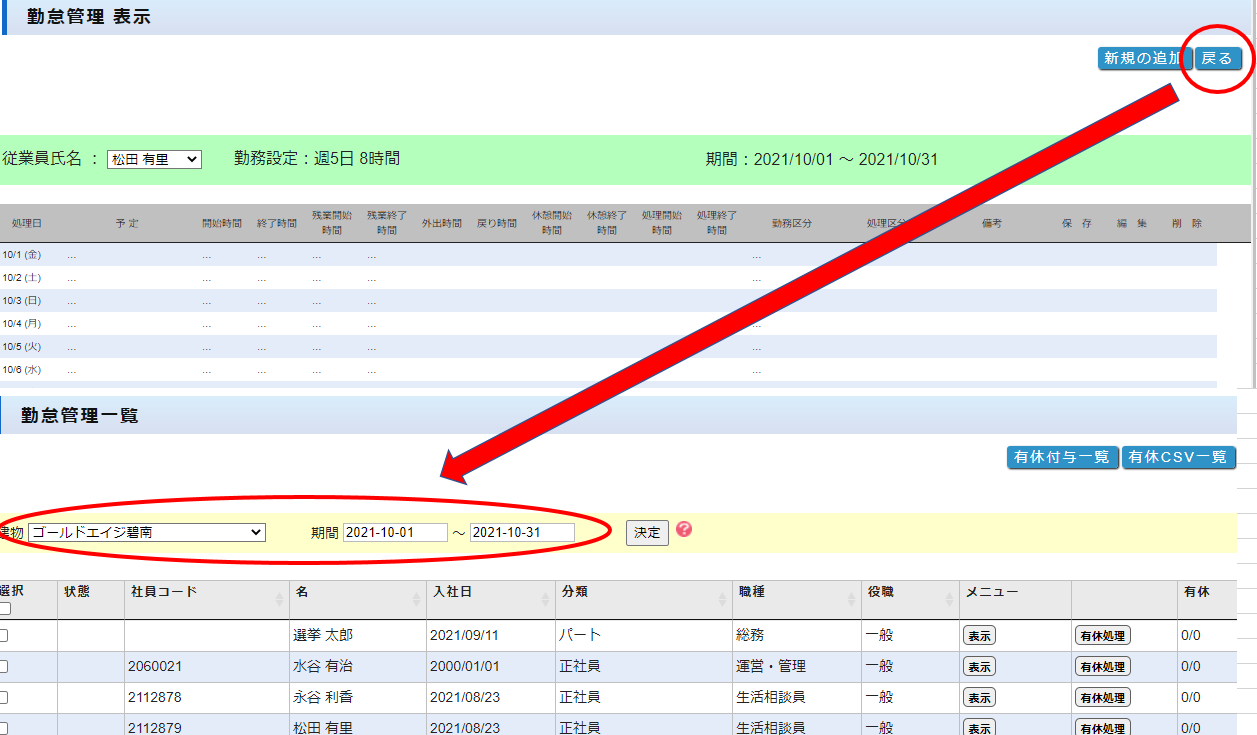Screen dimensions: 1257x735
Task: Check the box for 水谷 有治 row
Action: click(x=4, y=667)
